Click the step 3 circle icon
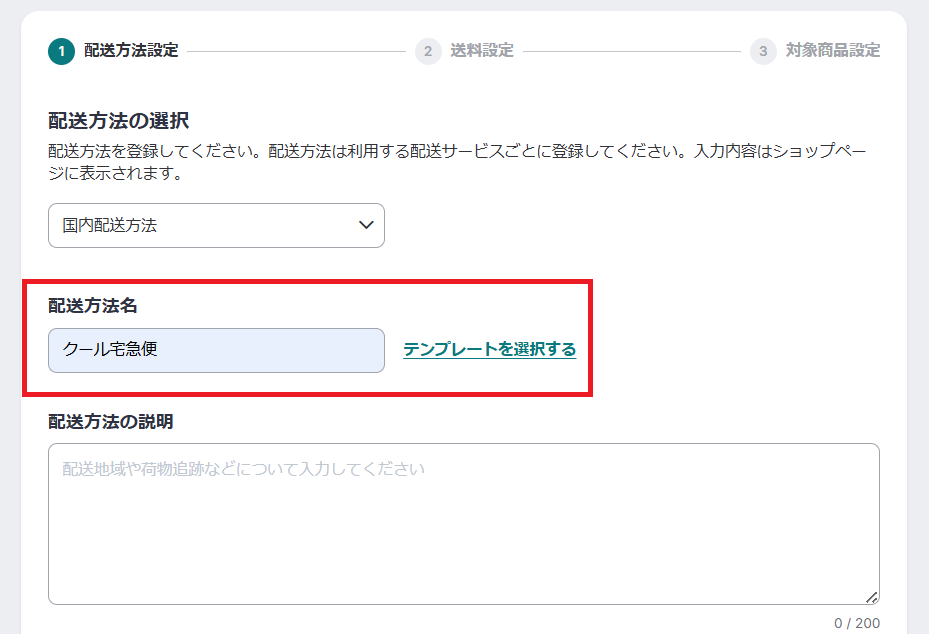The width and height of the screenshot is (929, 634). click(x=763, y=51)
